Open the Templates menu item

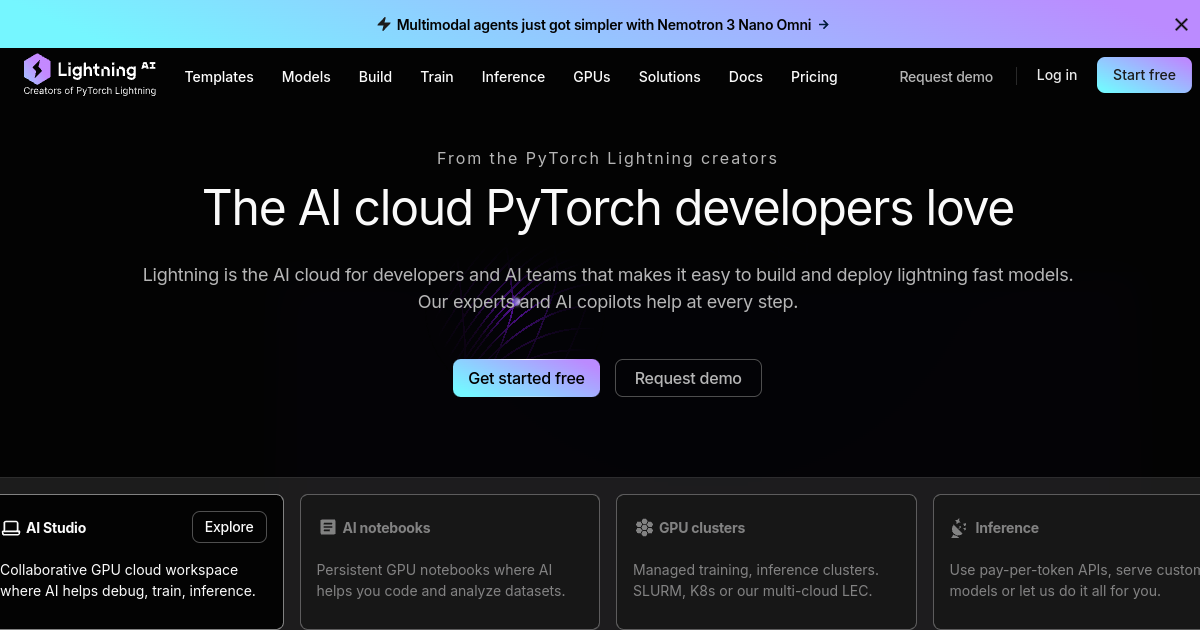click(219, 77)
